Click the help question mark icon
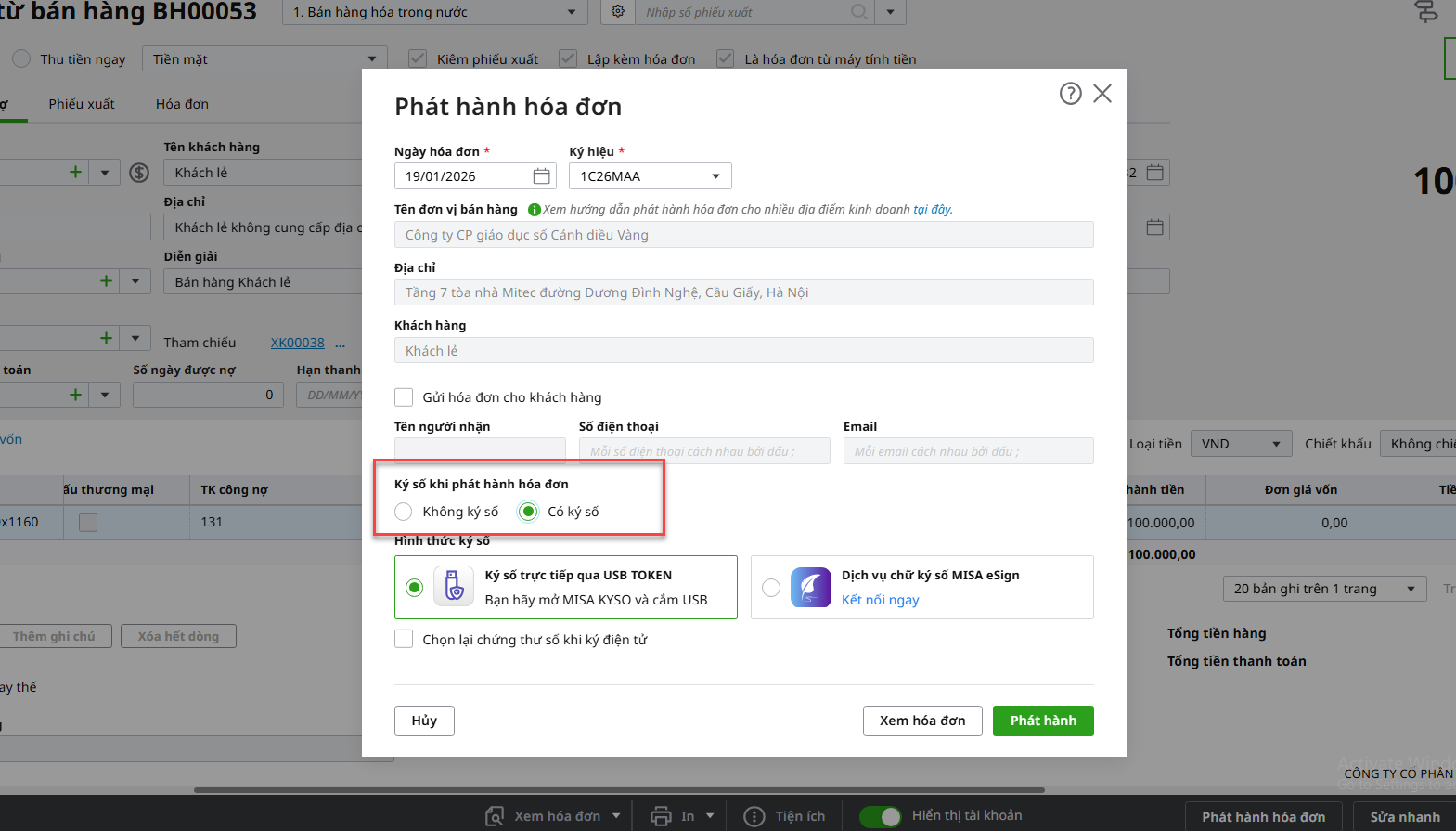The width and height of the screenshot is (1456, 831). [x=1070, y=94]
